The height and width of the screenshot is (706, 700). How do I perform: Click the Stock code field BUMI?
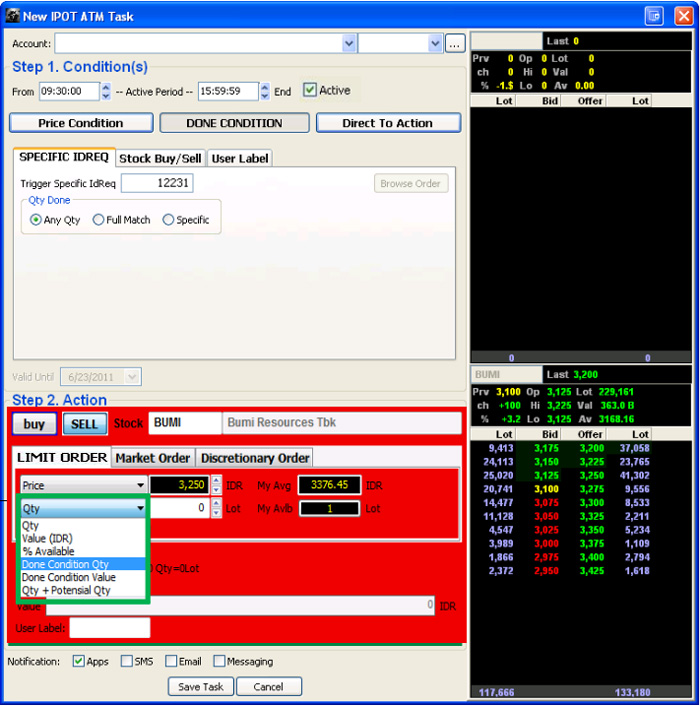click(185, 423)
